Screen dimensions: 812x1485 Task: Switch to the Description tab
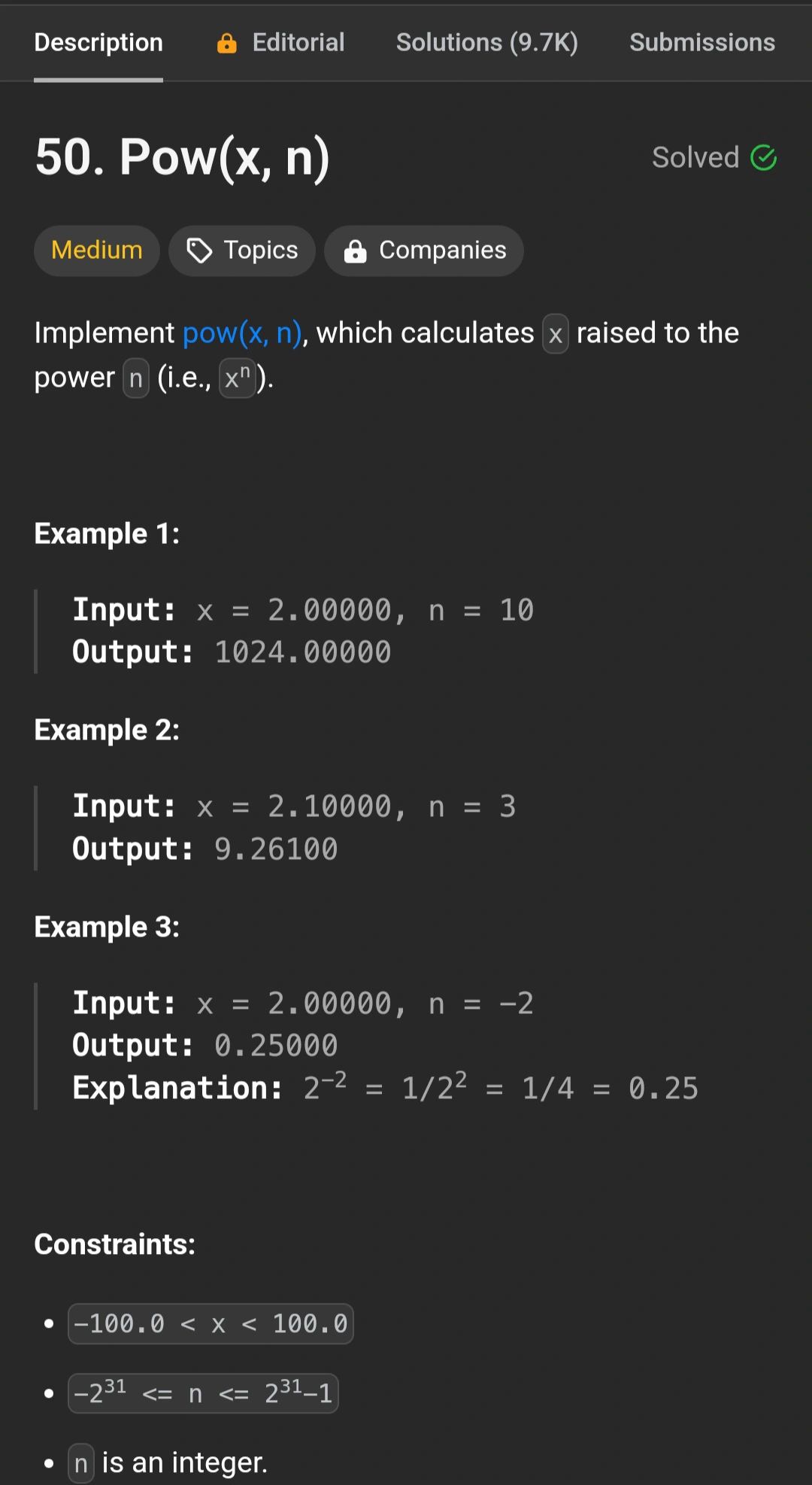click(98, 43)
